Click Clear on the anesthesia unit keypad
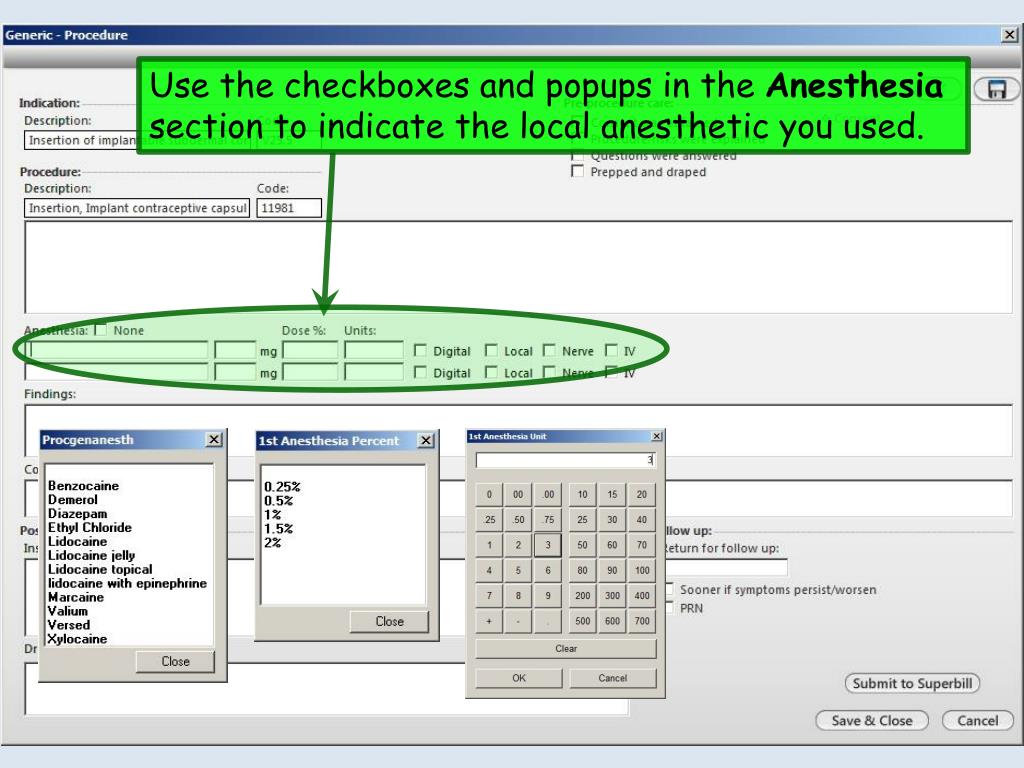1024x768 pixels. [566, 648]
